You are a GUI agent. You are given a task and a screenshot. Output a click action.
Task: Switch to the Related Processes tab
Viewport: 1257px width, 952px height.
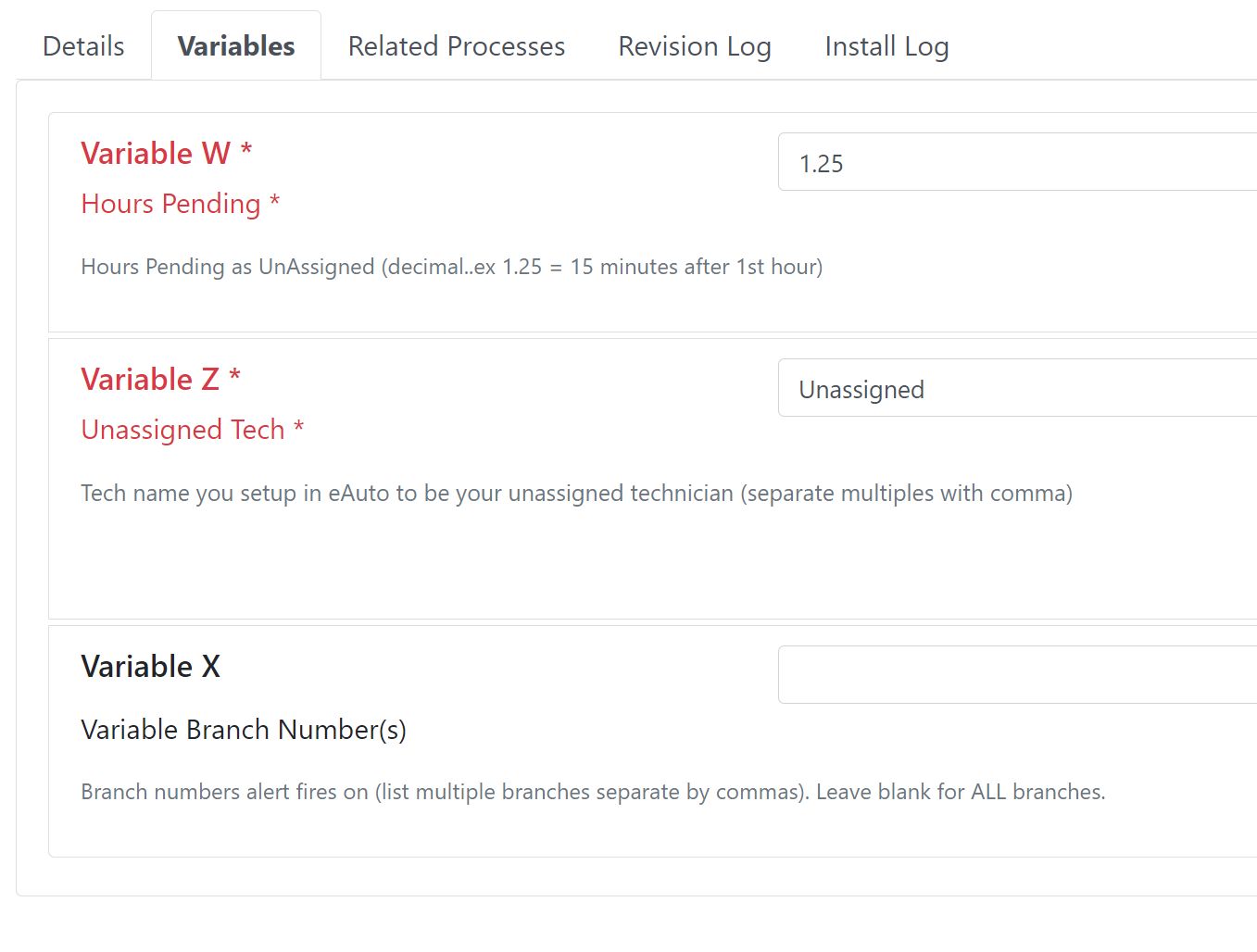457,46
